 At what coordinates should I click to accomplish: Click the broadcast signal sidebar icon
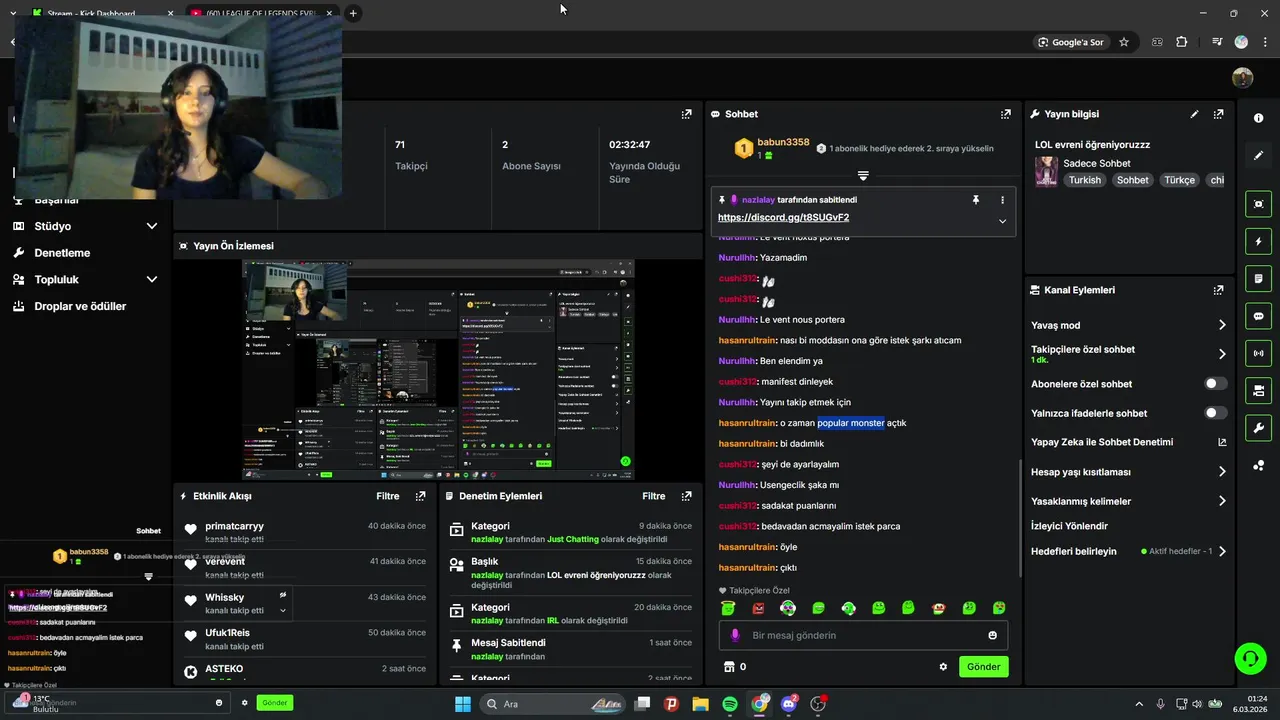1258,353
